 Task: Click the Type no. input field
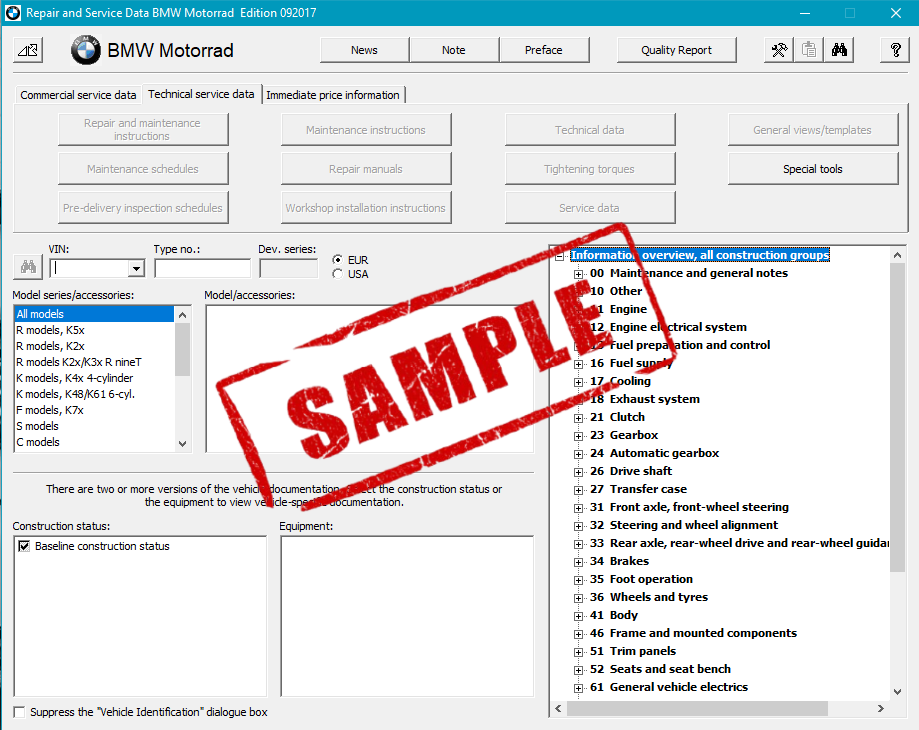coord(202,268)
